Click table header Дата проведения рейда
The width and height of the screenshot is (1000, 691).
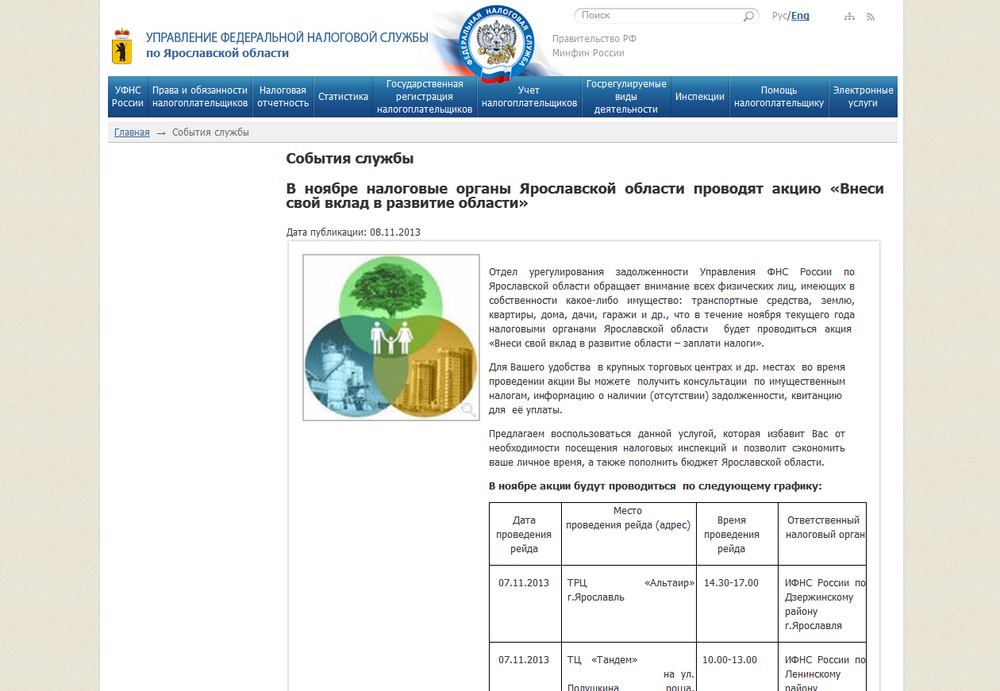coord(524,534)
